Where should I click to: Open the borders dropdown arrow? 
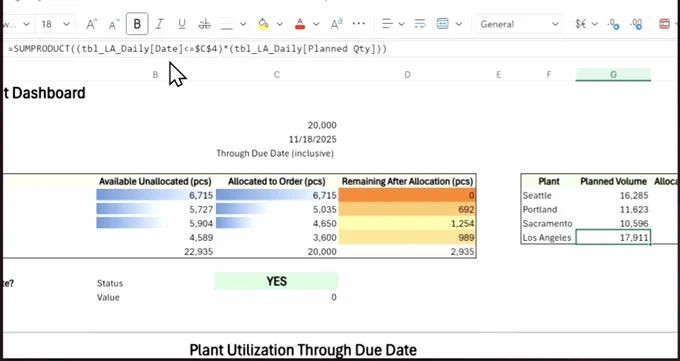pyautogui.click(x=243, y=24)
